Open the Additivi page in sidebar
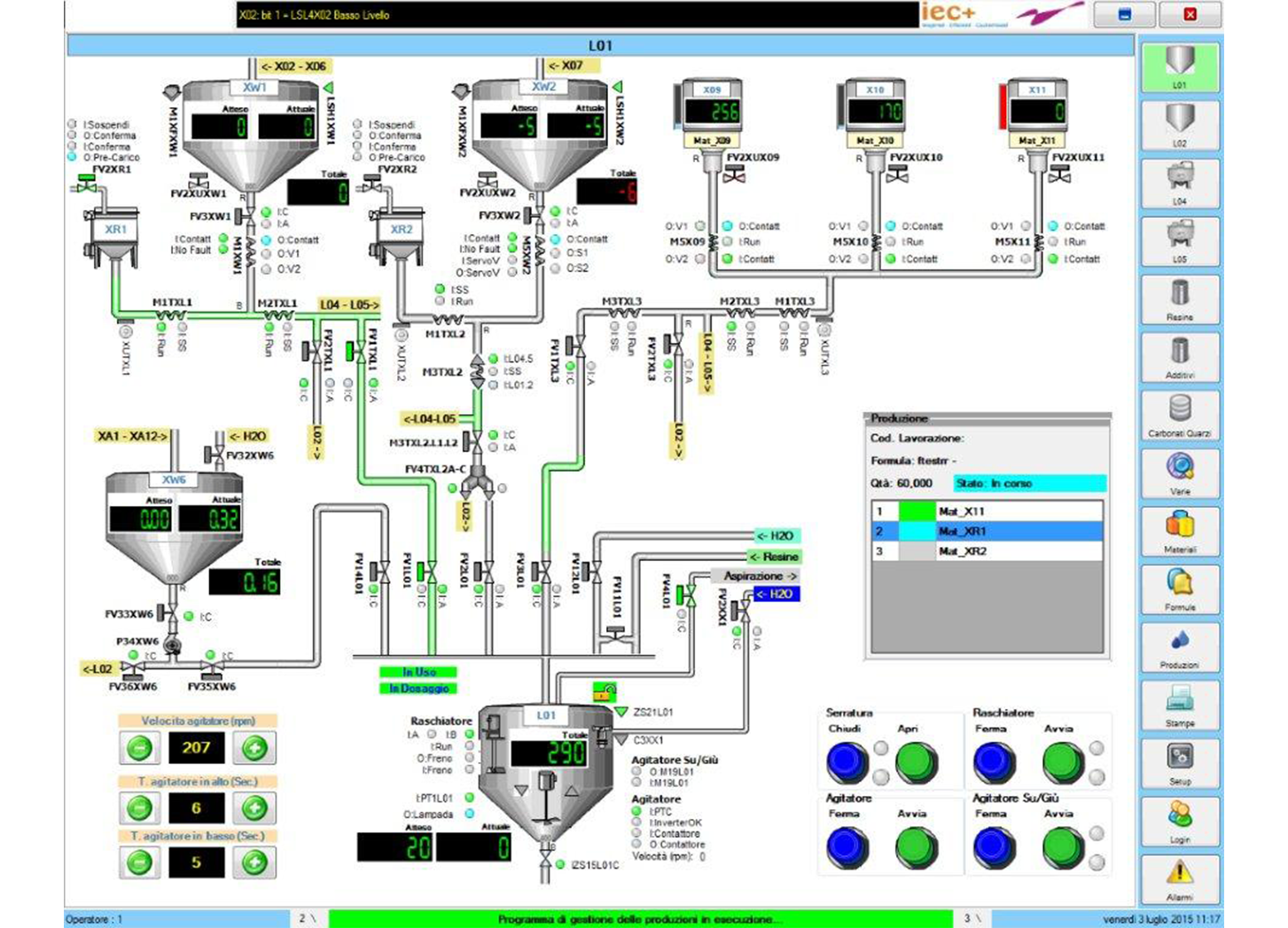1288x928 pixels. pyautogui.click(x=1179, y=355)
